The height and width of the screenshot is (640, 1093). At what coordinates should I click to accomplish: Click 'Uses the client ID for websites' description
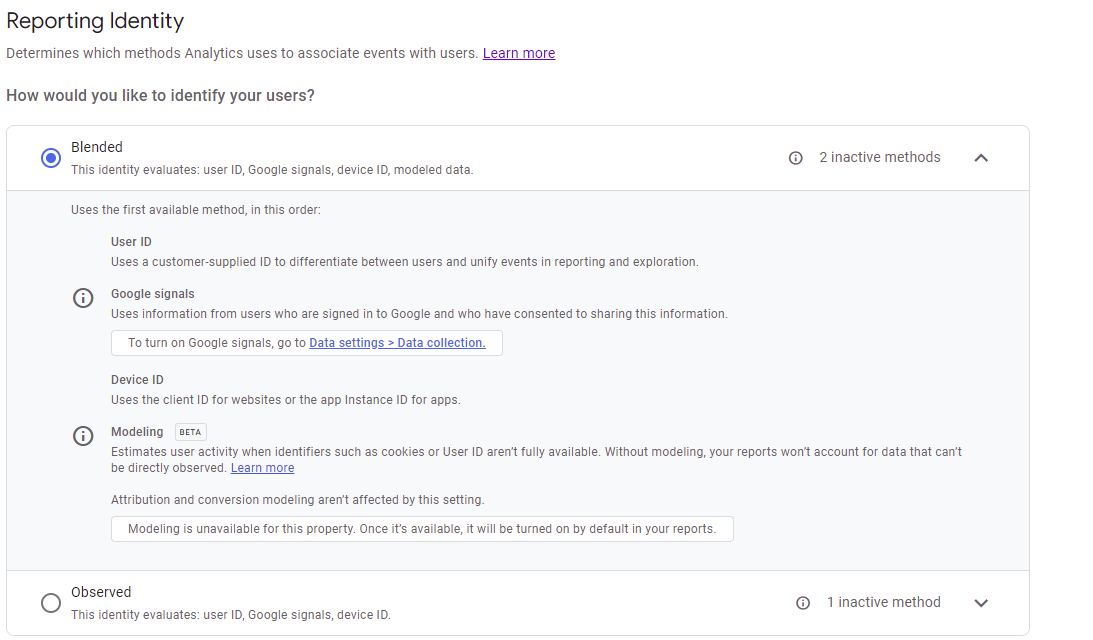click(286, 400)
